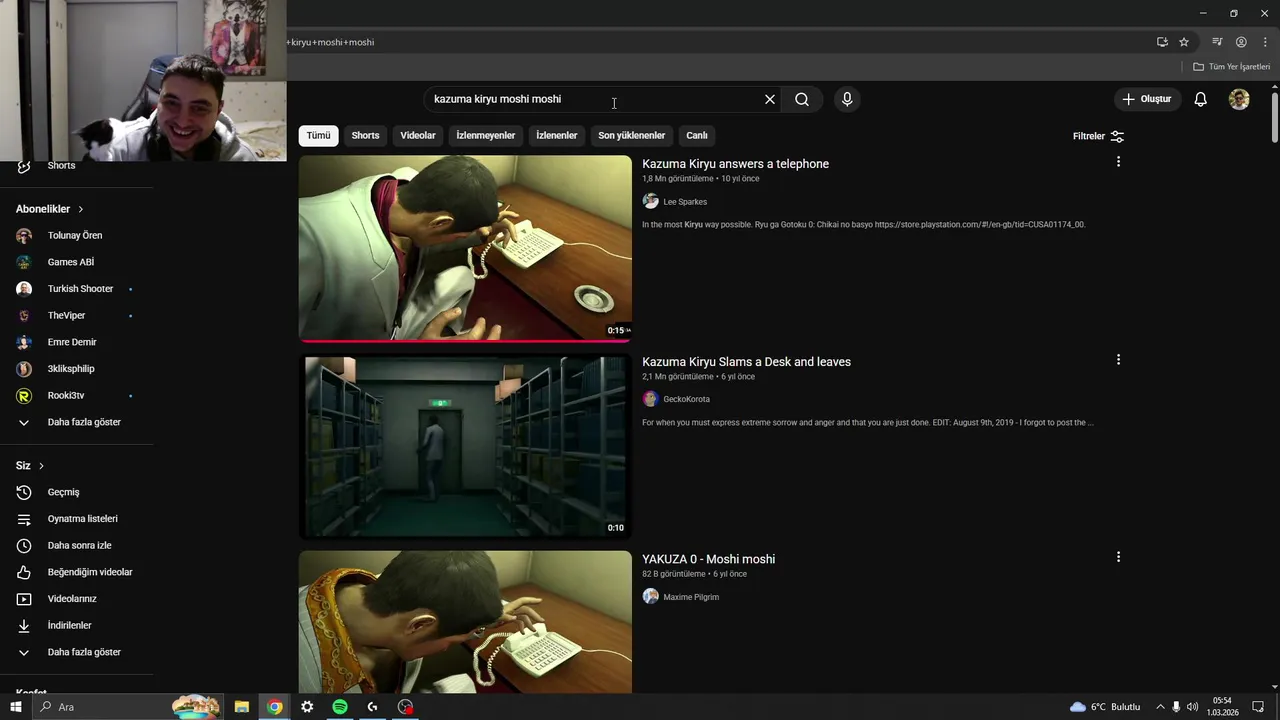Image resolution: width=1280 pixels, height=720 pixels.
Task: Click the install app icon in address bar
Action: coord(1162,42)
